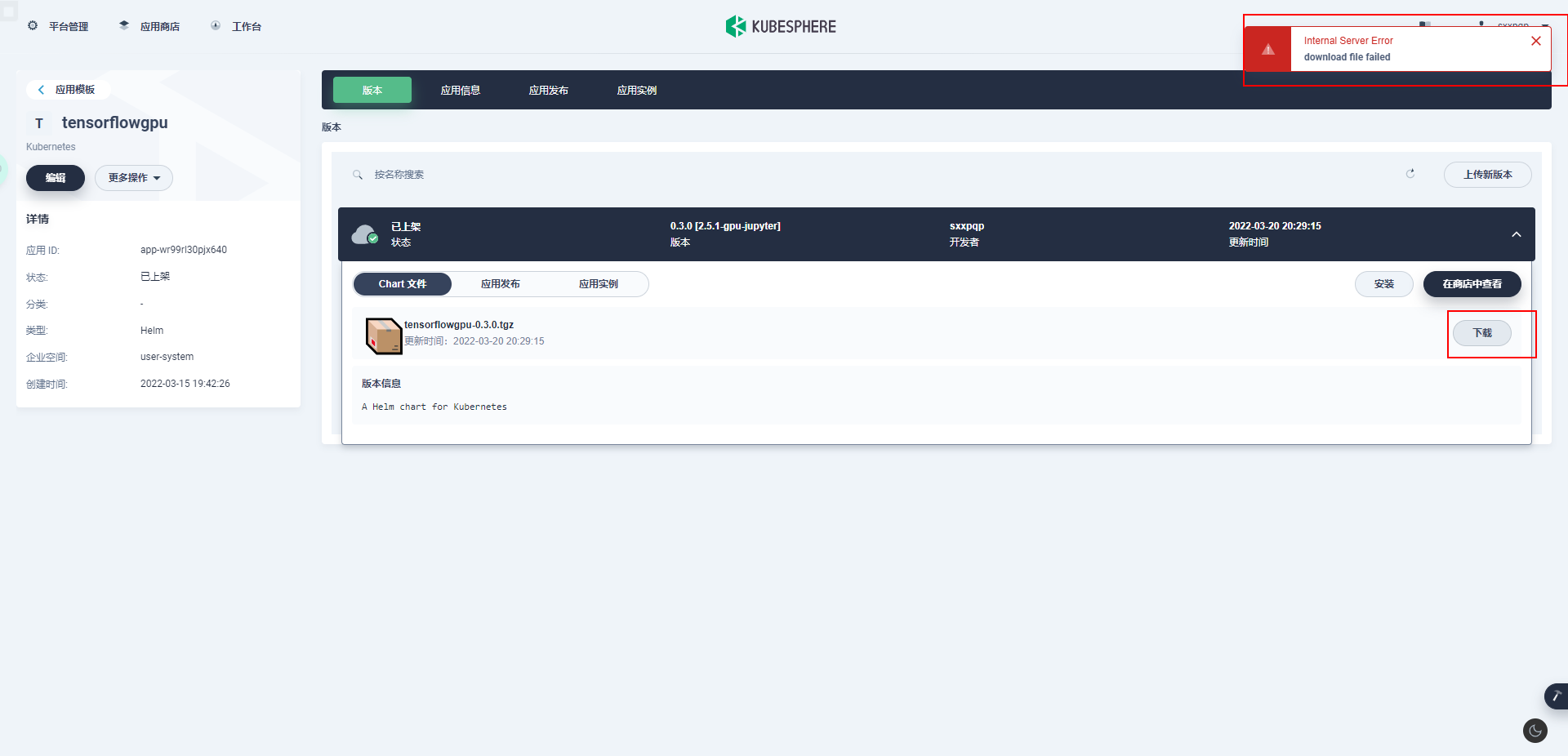Click the 按名称搜索 search field
1568x756 pixels.
[x=400, y=174]
